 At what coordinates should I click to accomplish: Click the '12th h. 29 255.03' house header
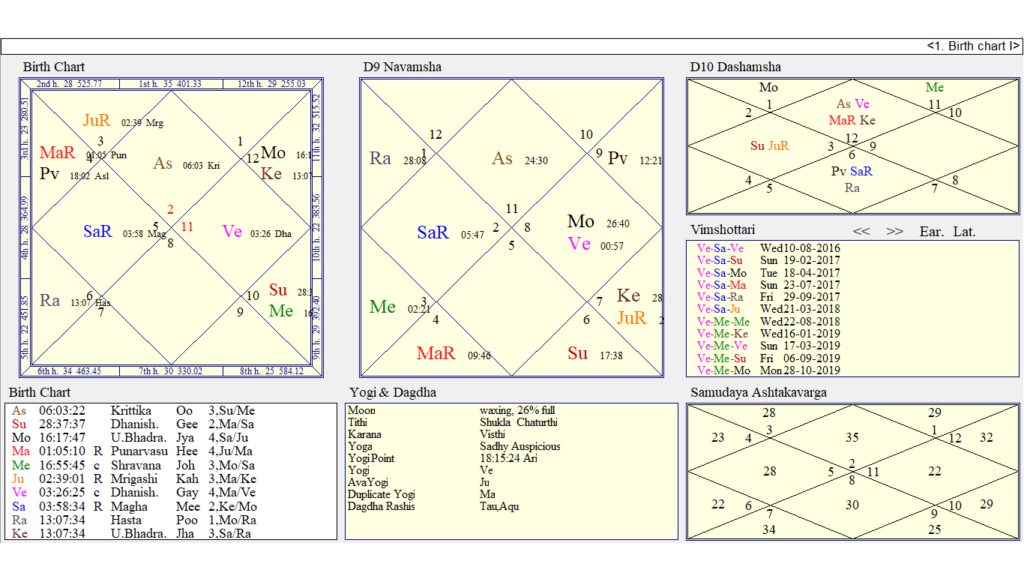pyautogui.click(x=272, y=84)
